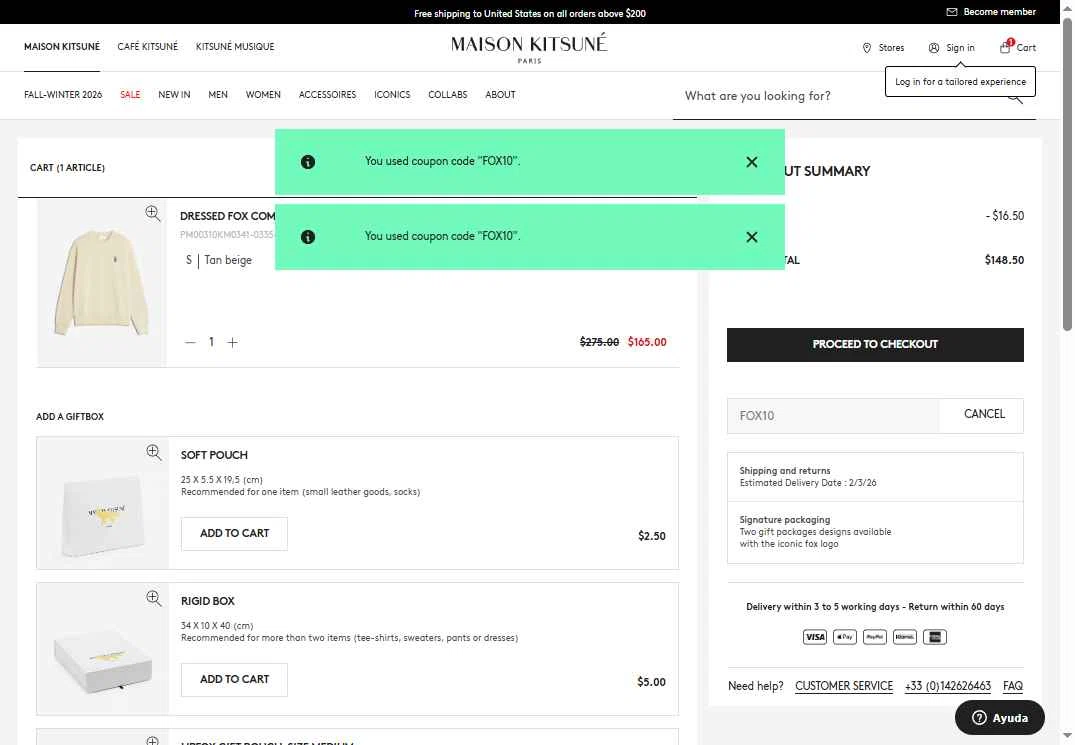Click the struck-through $275.00 price
The image size is (1075, 745).
[599, 342]
